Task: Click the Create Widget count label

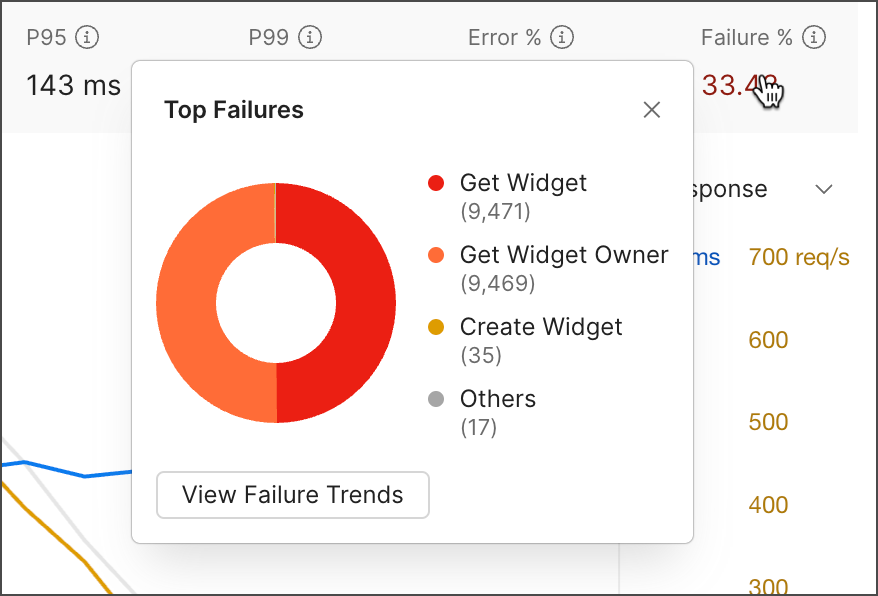Action: tap(479, 355)
